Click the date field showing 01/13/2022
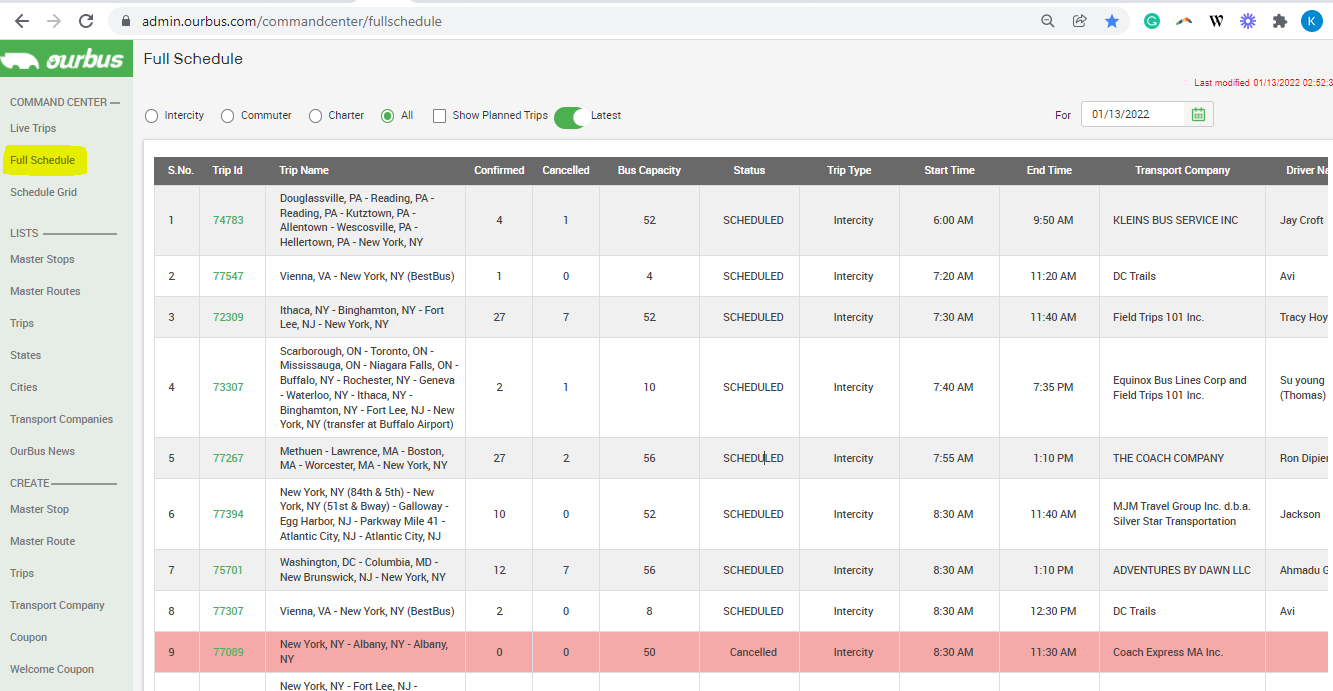The image size is (1333, 691). click(1134, 114)
